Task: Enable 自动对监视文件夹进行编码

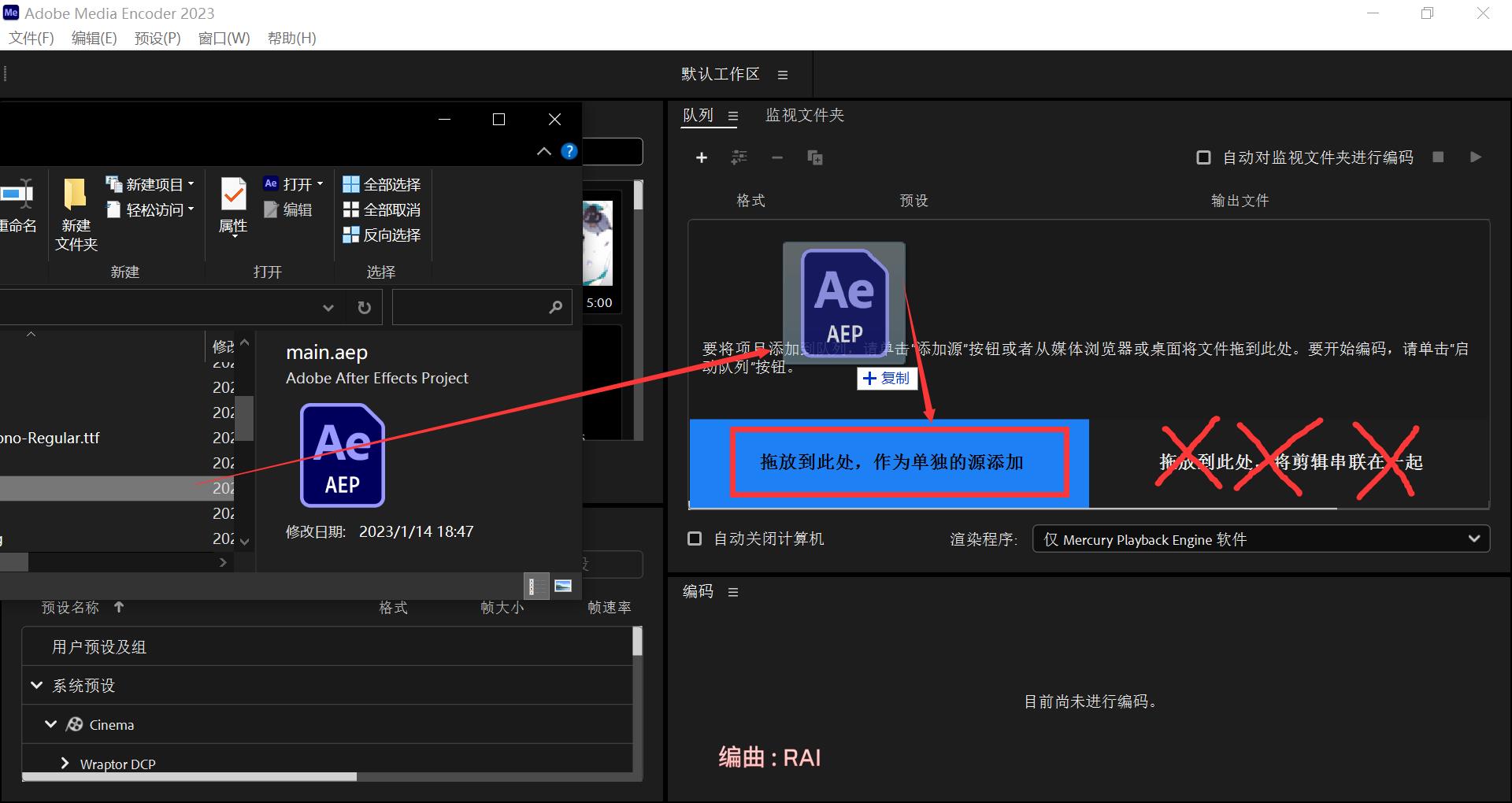Action: click(1203, 157)
